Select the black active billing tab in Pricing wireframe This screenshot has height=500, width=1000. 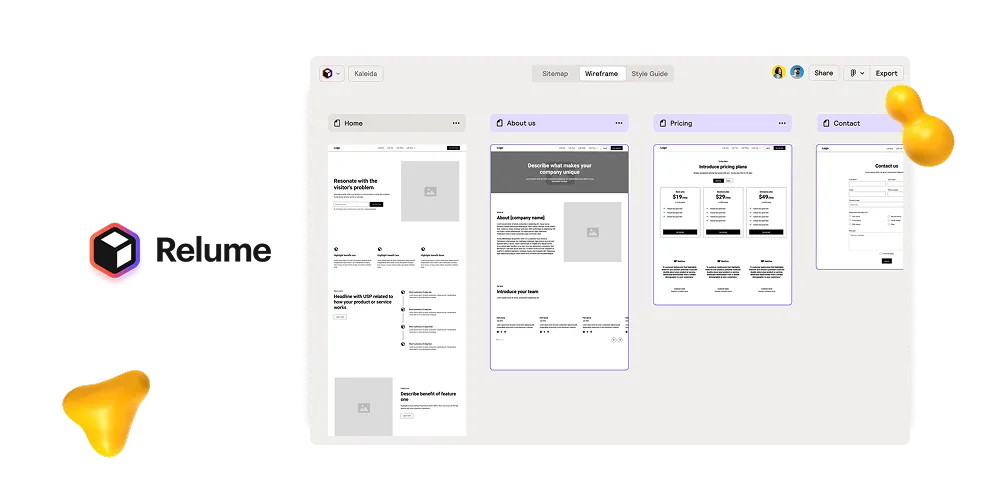click(x=718, y=180)
